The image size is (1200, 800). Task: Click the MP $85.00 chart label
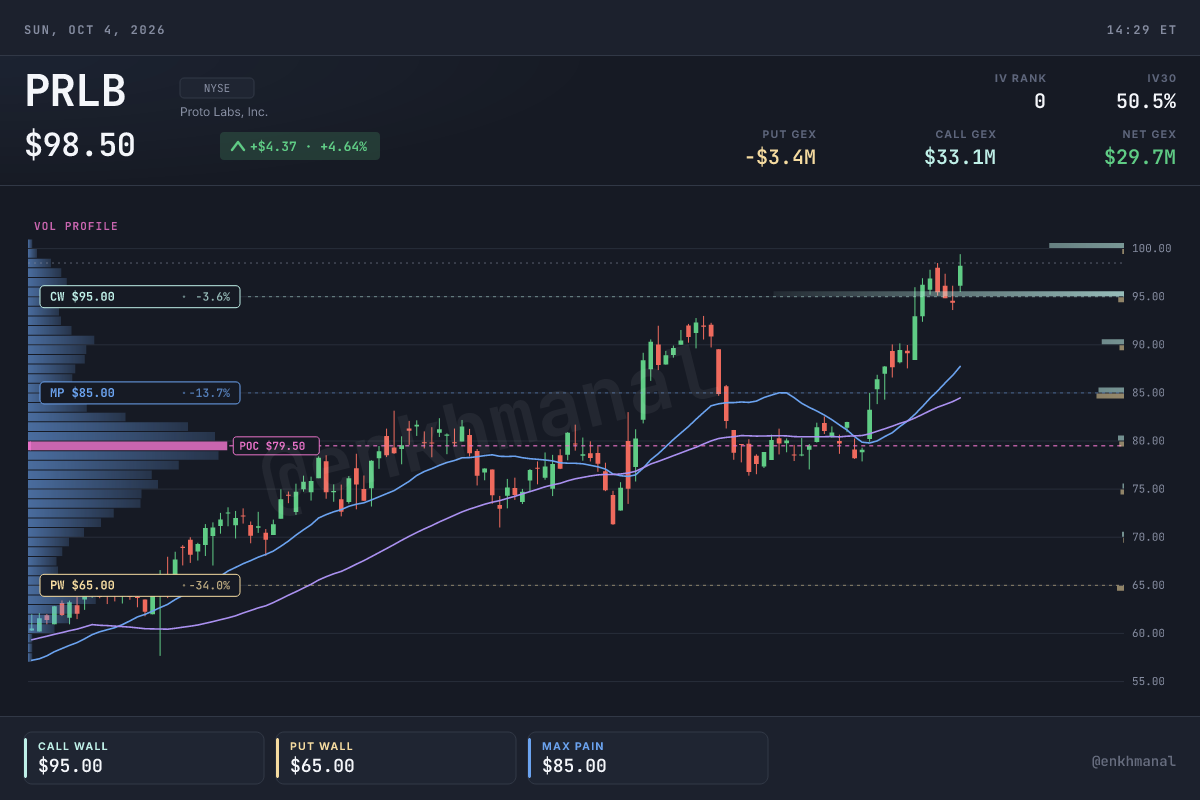click(x=140, y=393)
